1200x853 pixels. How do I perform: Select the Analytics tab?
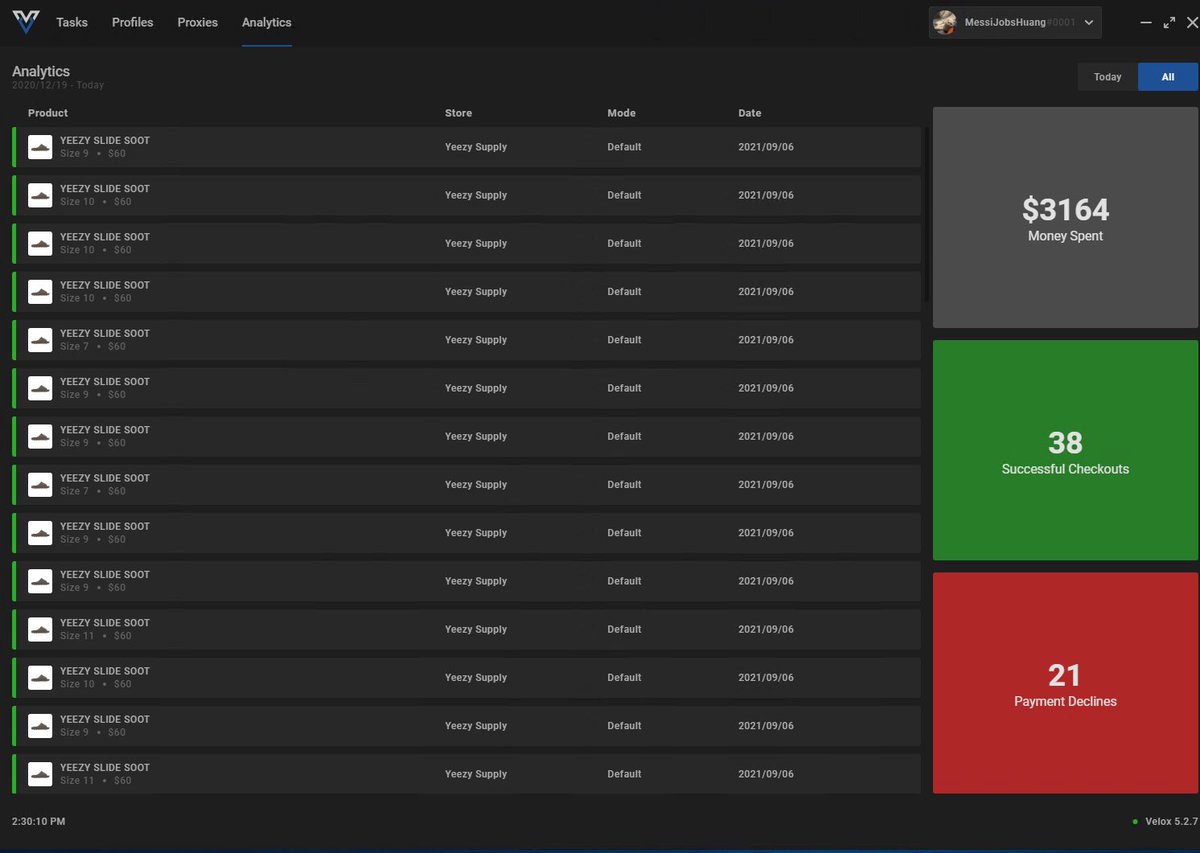[267, 22]
